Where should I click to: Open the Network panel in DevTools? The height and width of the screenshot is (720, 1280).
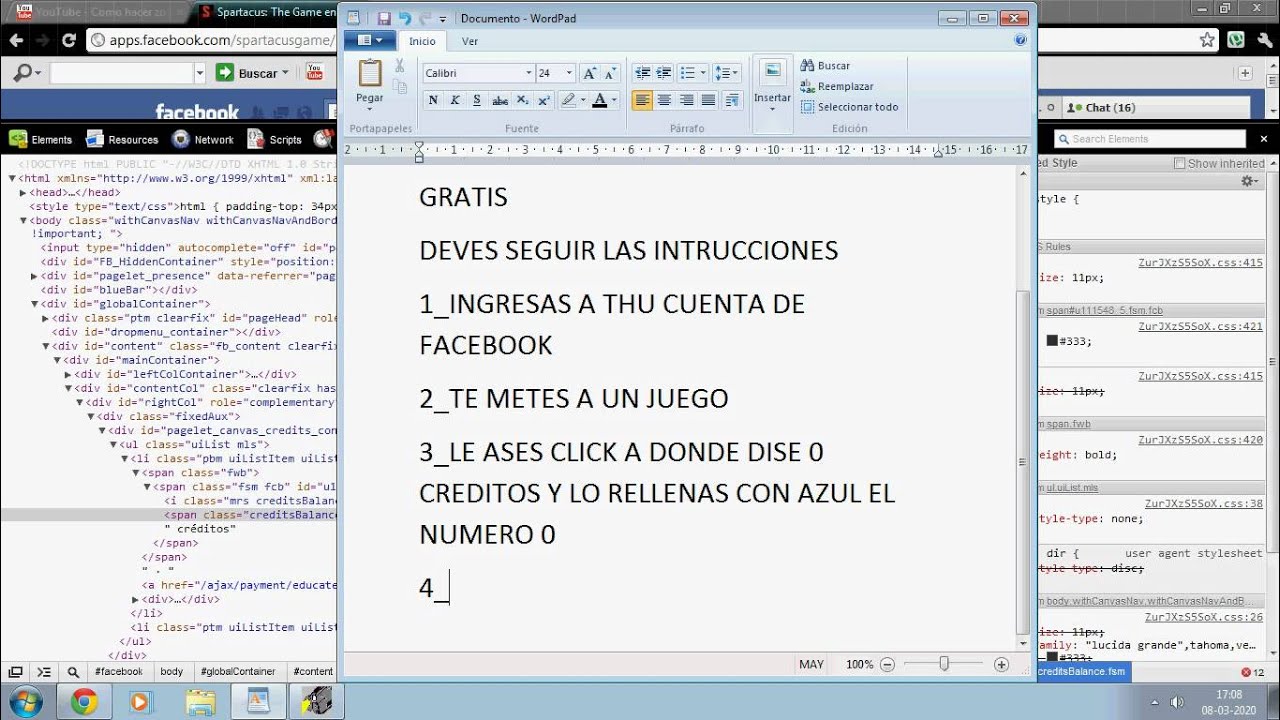(x=203, y=139)
